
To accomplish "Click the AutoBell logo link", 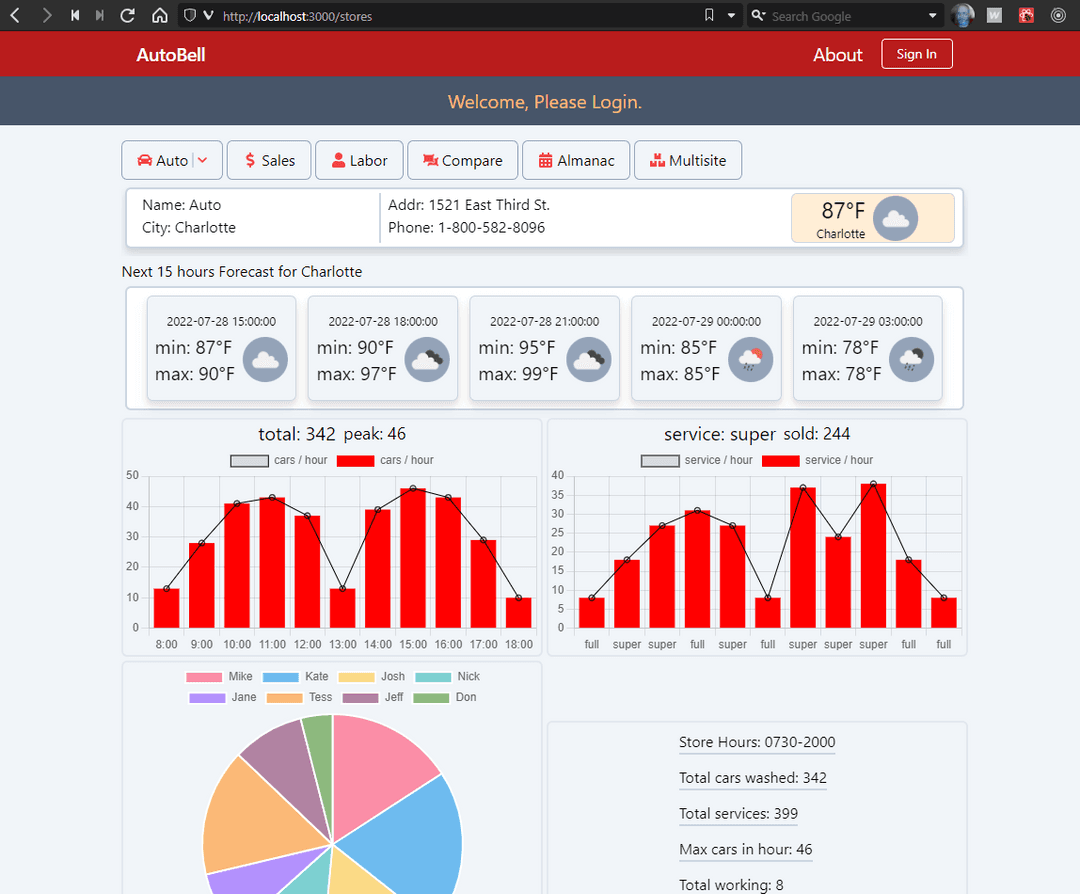I will coord(171,54).
